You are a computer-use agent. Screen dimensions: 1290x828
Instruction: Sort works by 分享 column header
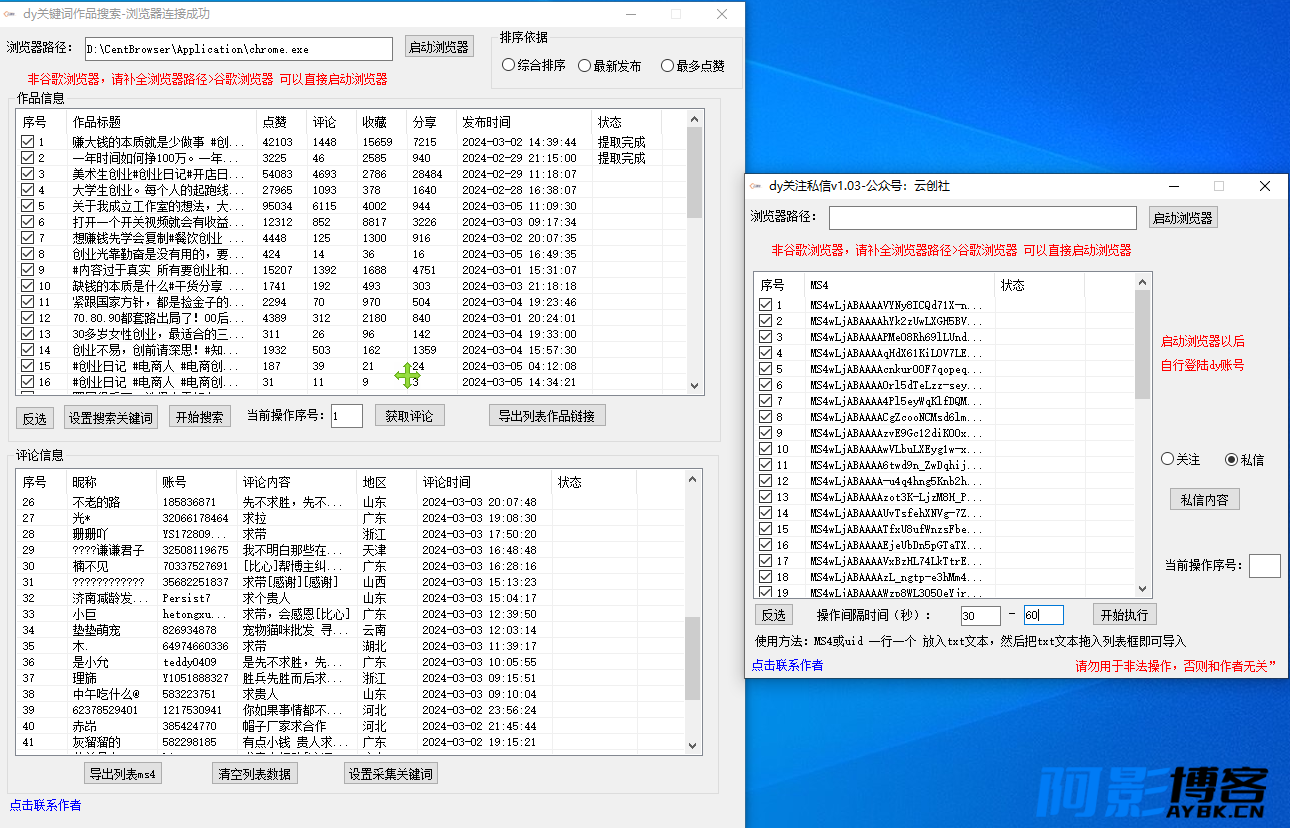click(x=431, y=122)
